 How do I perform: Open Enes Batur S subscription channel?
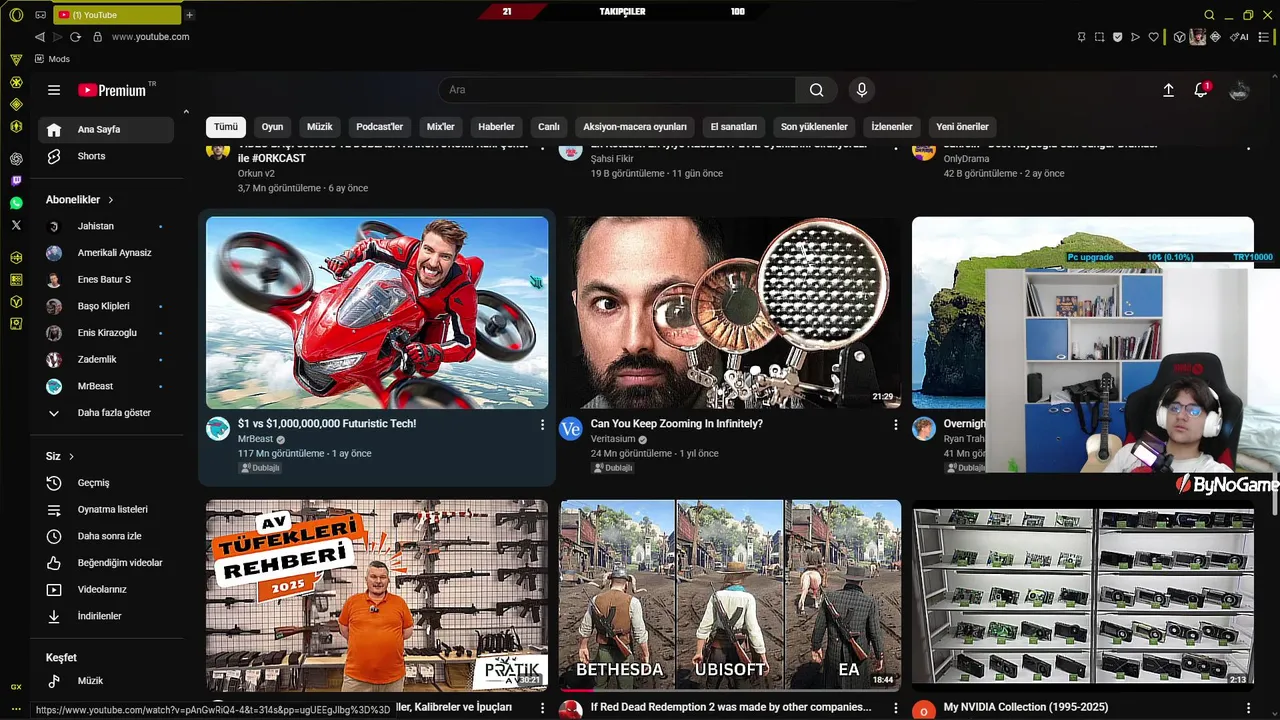pyautogui.click(x=105, y=280)
